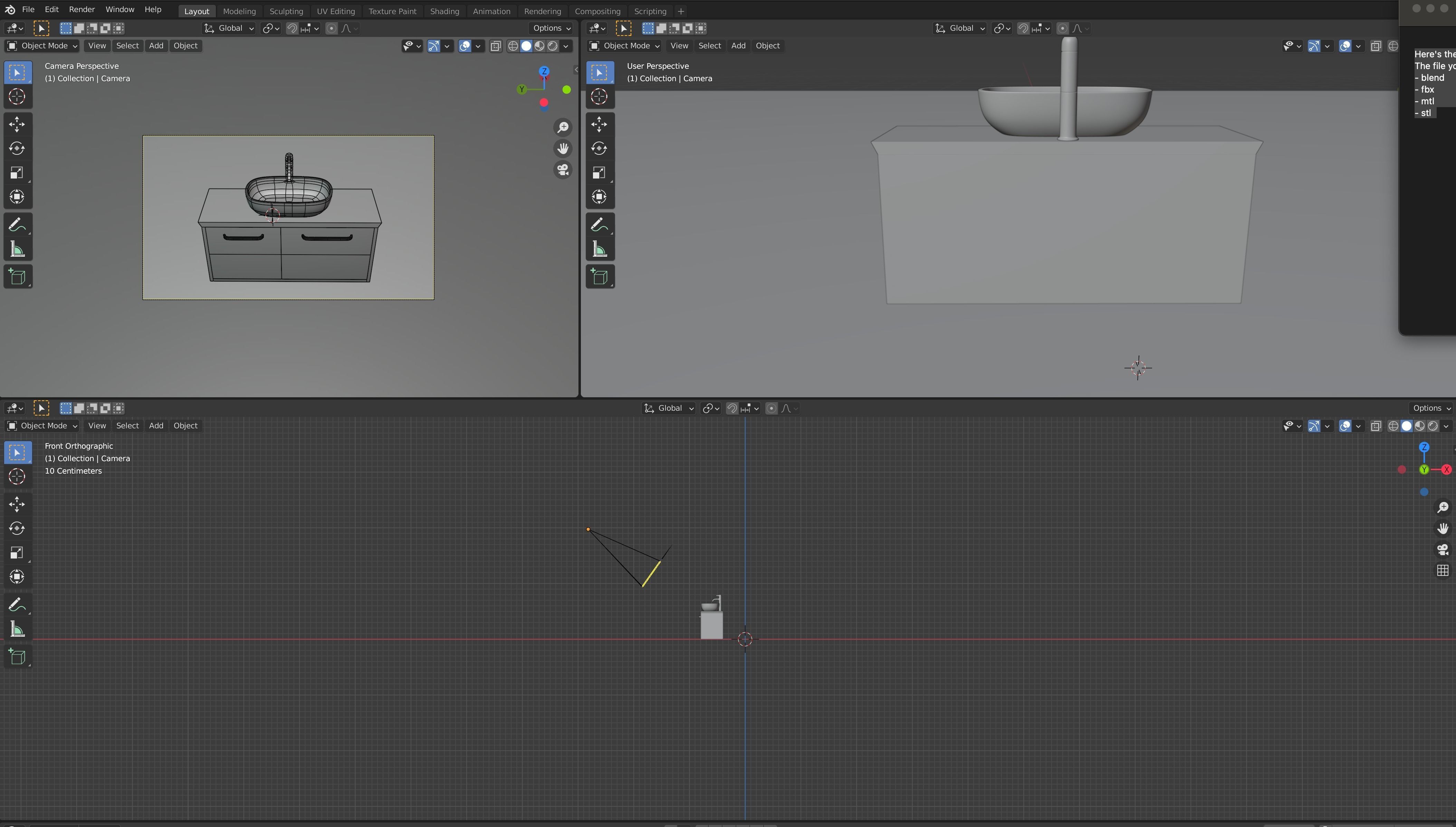Toggle camera view icon in camera viewport
The height and width of the screenshot is (827, 1456).
[x=563, y=170]
